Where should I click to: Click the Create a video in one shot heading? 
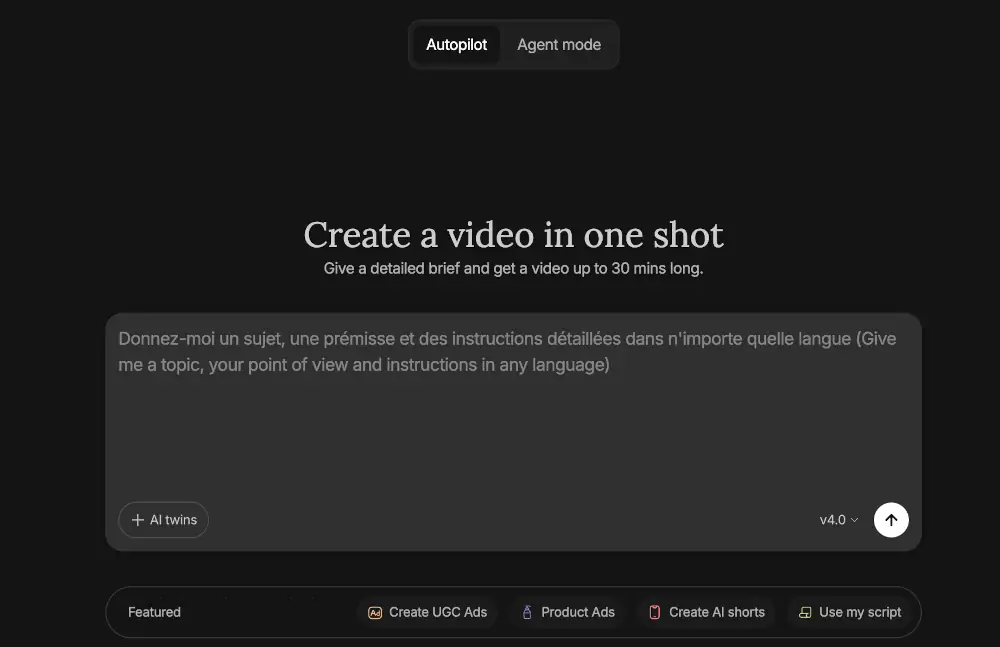click(513, 235)
